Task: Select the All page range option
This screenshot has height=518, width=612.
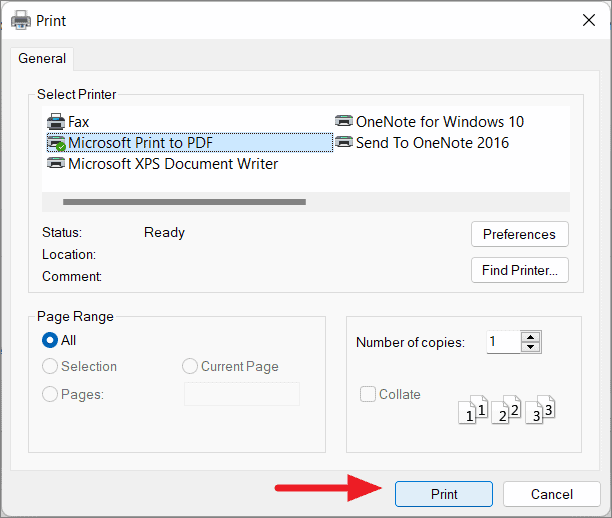Action: [50, 340]
